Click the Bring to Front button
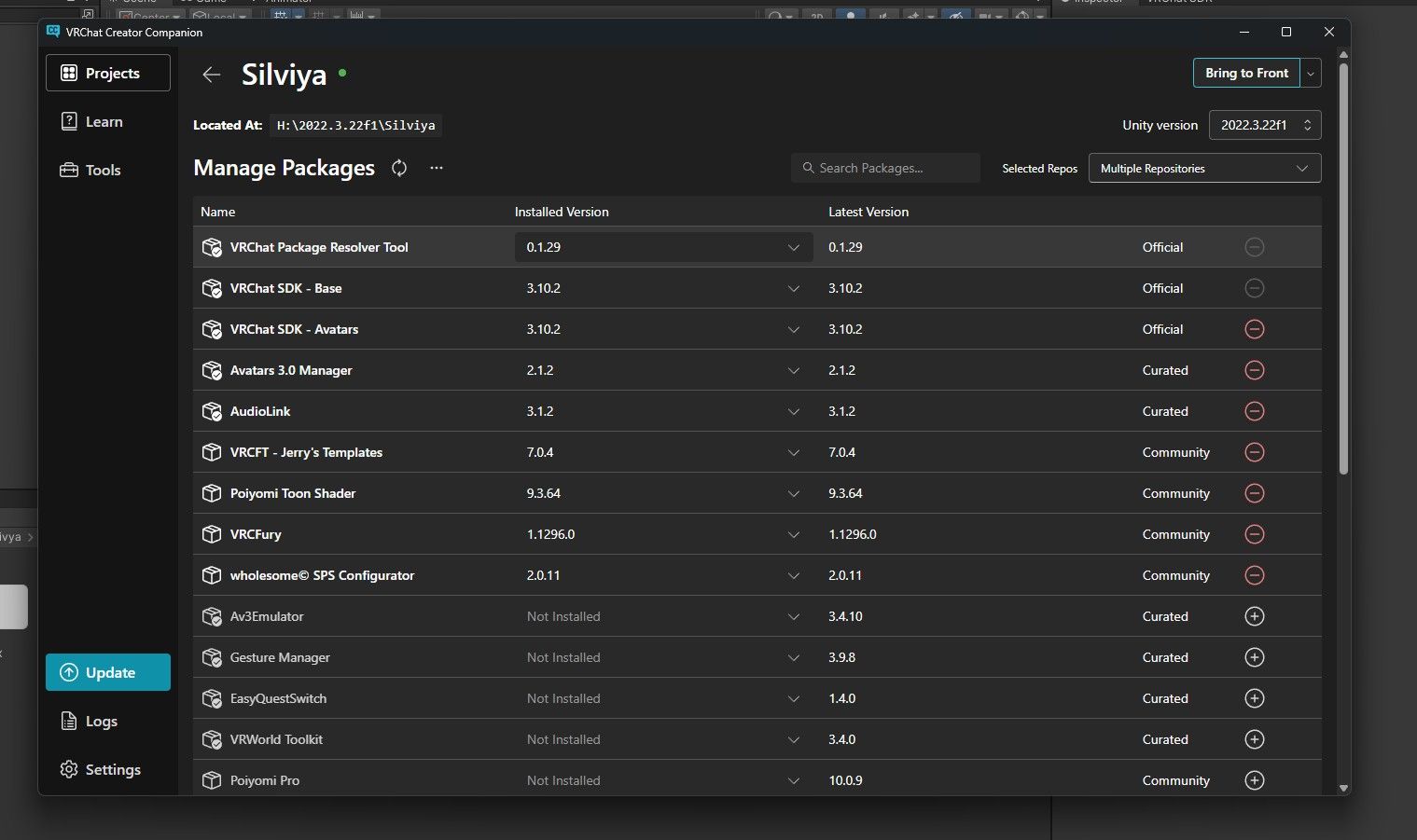1417x840 pixels. tap(1246, 73)
